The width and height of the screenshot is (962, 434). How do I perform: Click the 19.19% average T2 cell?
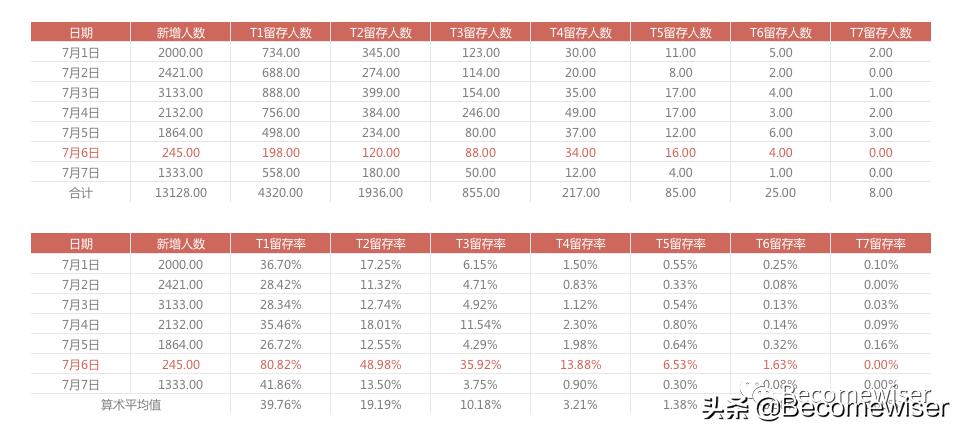tap(380, 404)
